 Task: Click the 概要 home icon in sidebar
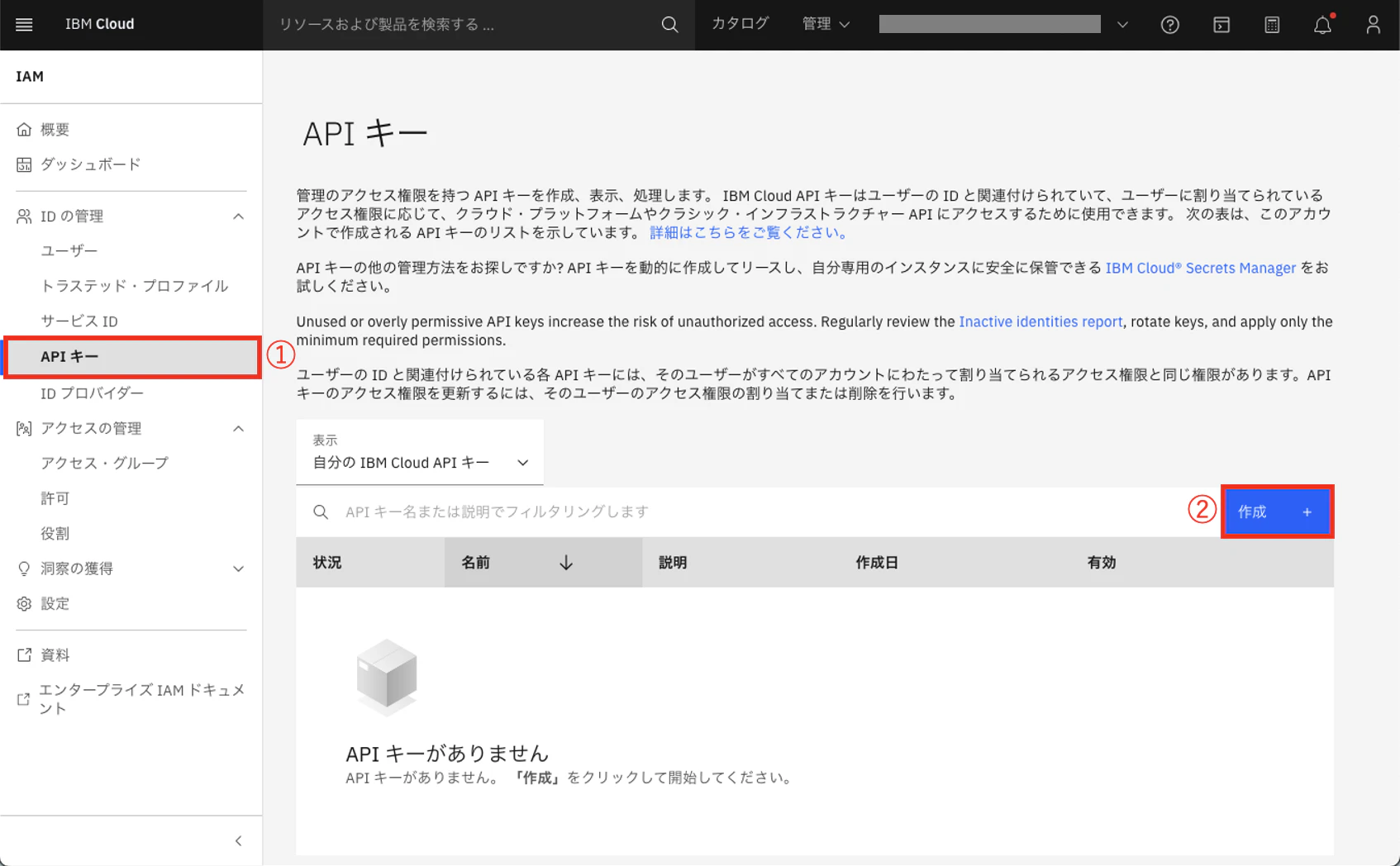[x=24, y=130]
